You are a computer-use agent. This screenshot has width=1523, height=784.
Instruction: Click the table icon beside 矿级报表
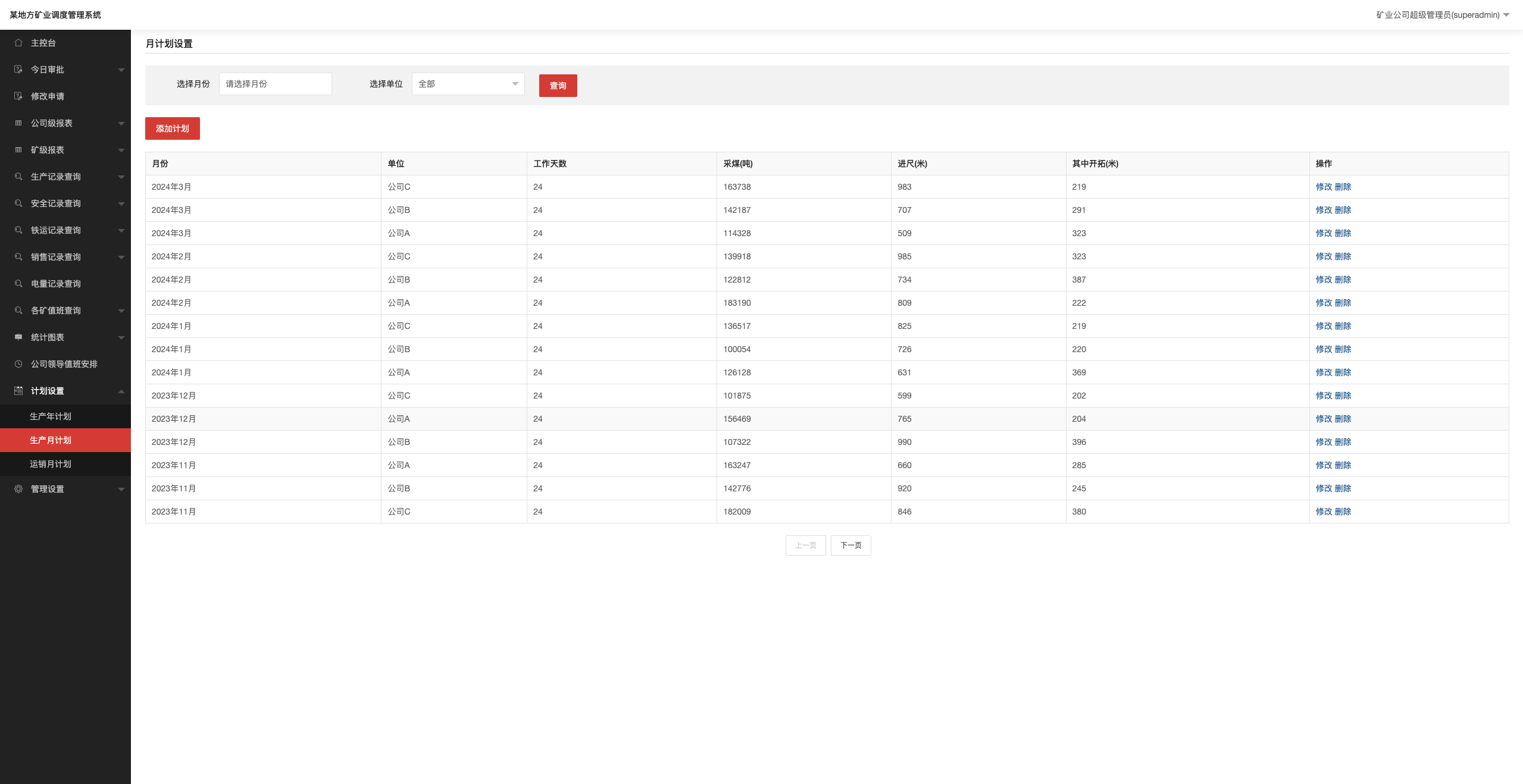18,150
